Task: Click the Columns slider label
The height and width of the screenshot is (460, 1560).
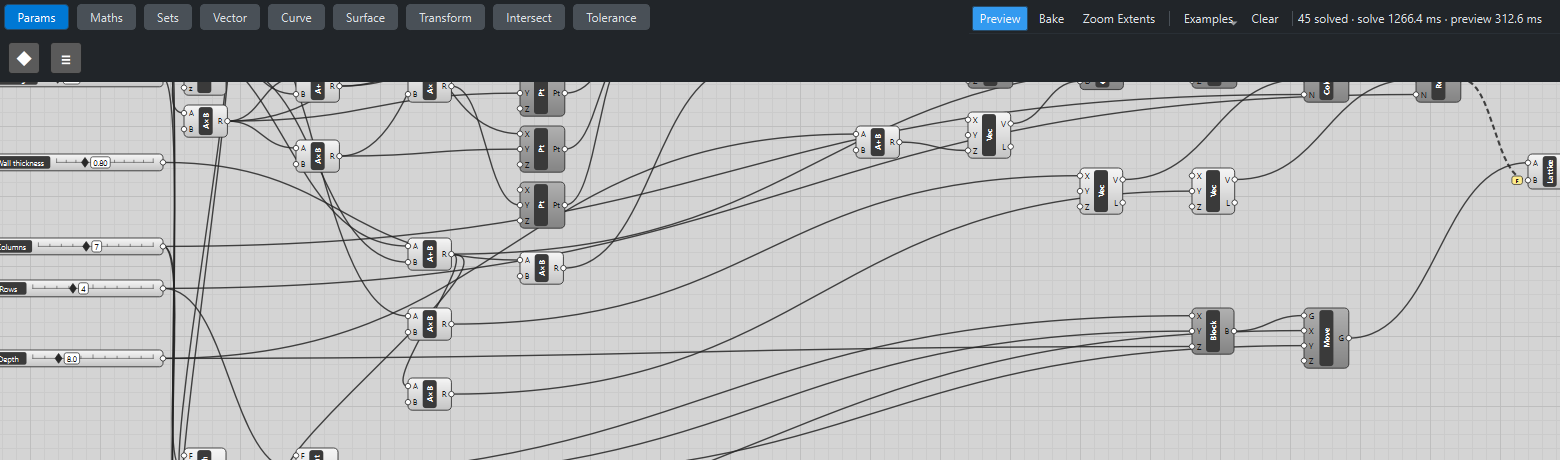Action: click(16, 246)
